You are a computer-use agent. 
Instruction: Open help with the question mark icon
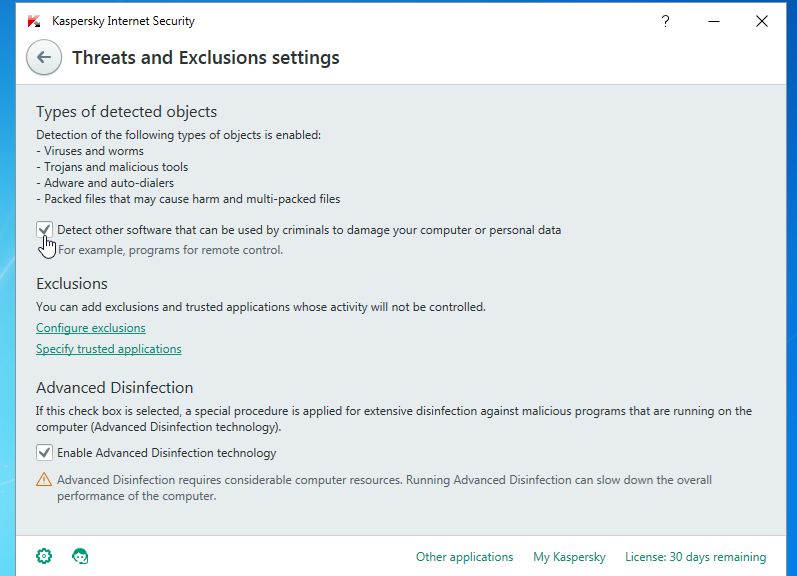coord(666,21)
